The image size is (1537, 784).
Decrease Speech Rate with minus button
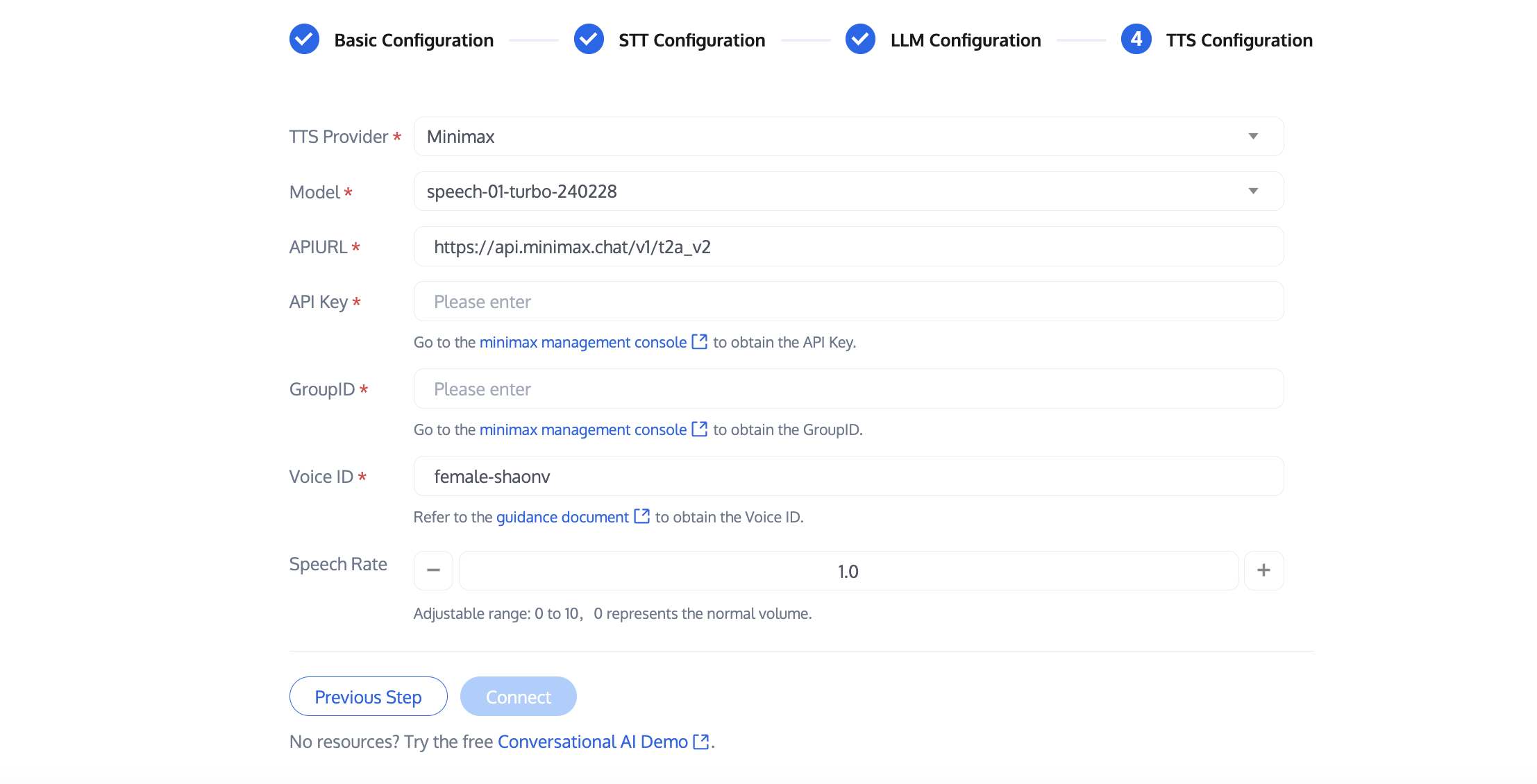point(433,570)
